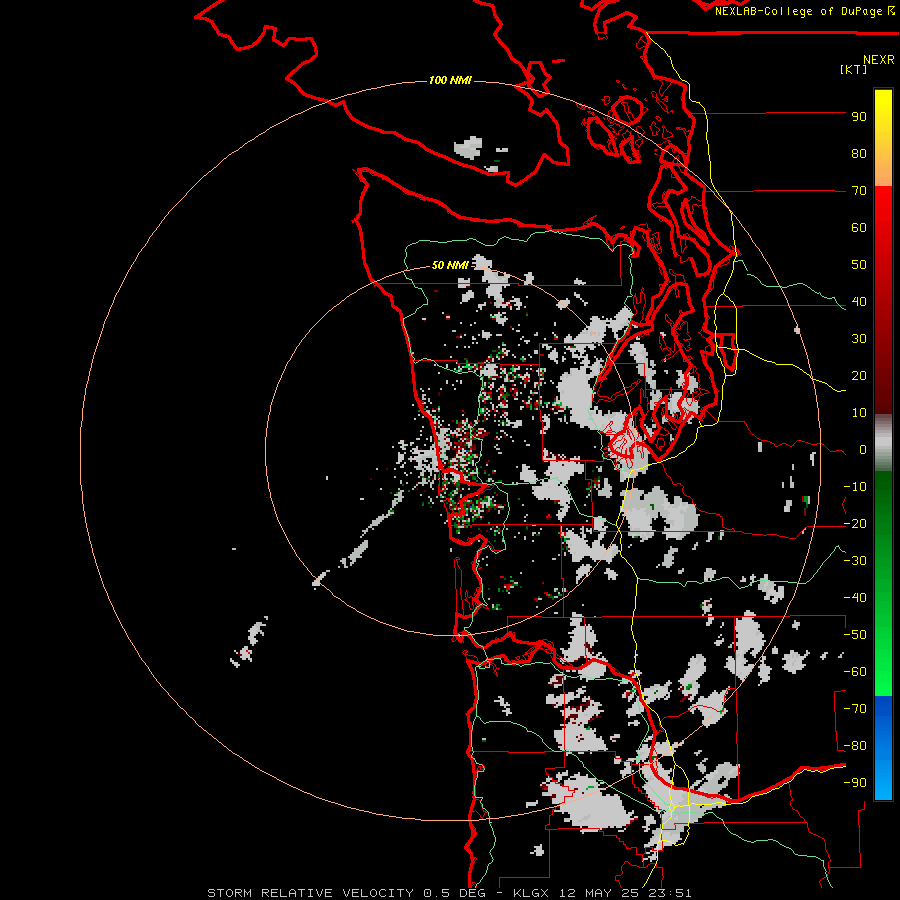This screenshot has width=900, height=900.
Task: Click the 20 value on the velocity scale
Action: pyautogui.click(x=859, y=376)
